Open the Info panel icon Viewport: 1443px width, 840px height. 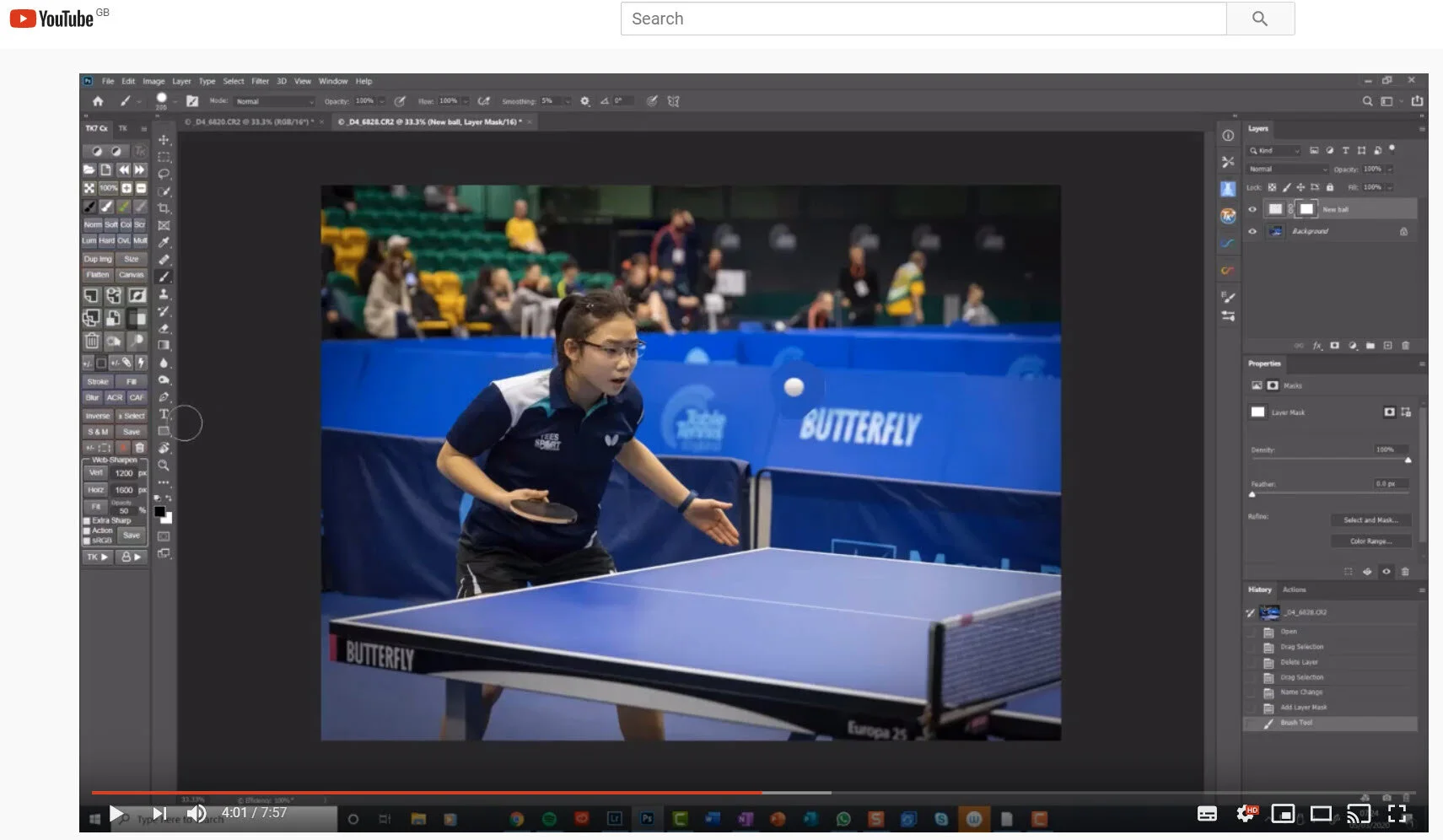(1228, 136)
